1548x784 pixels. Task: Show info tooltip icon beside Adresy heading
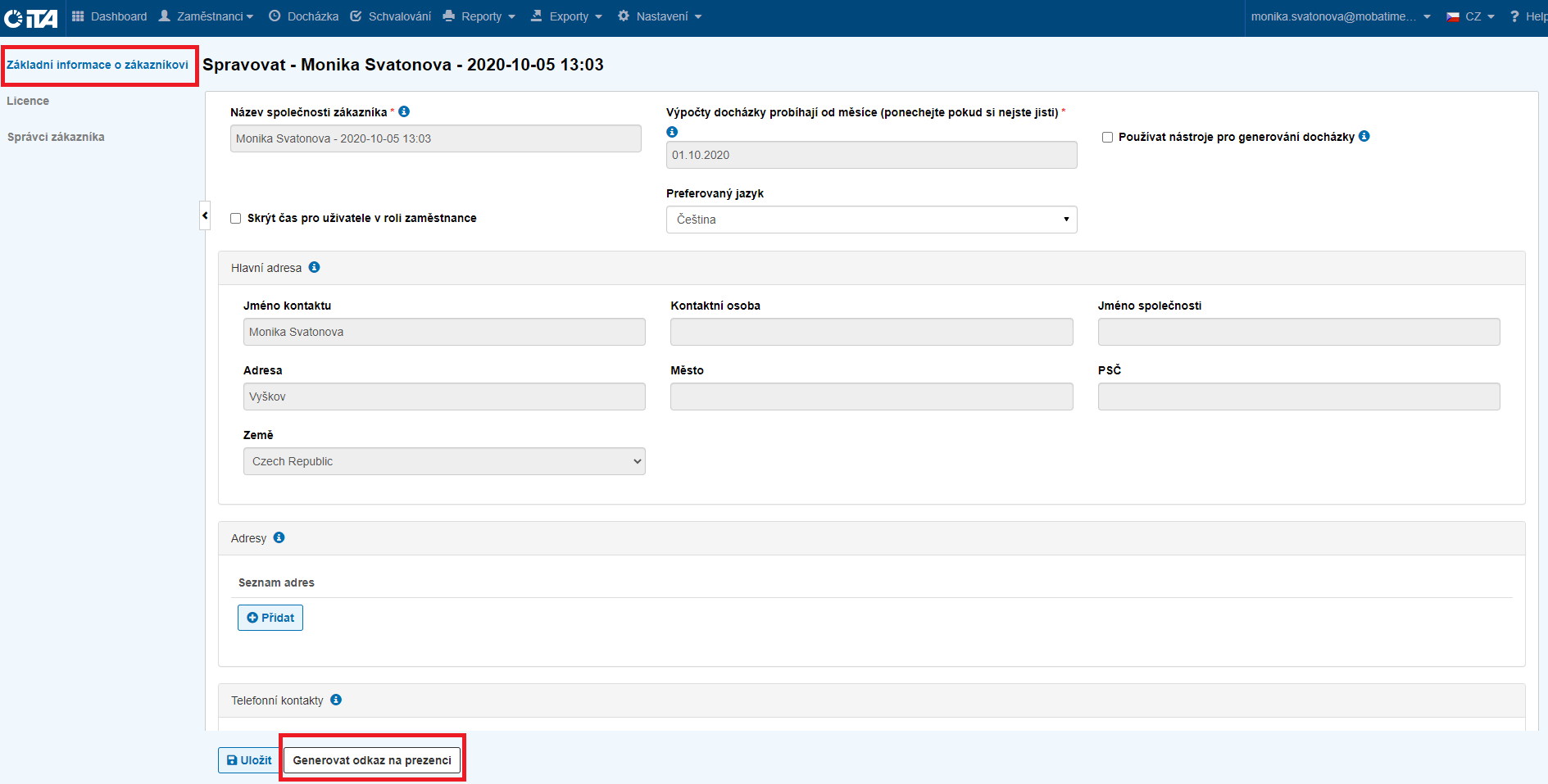pos(279,537)
